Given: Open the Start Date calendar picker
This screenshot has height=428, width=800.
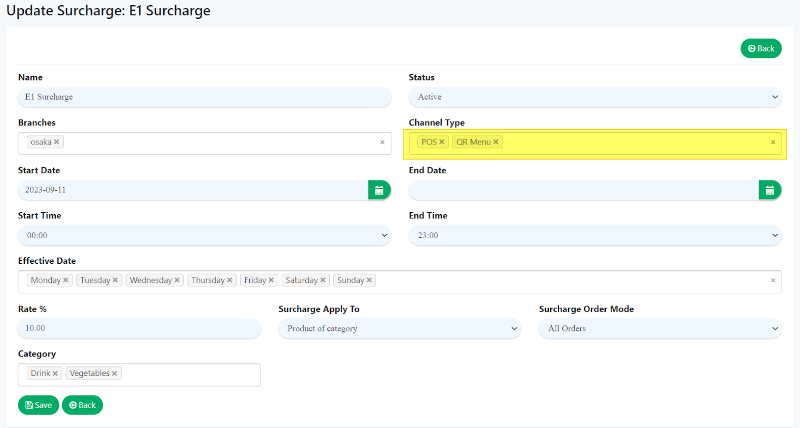Looking at the screenshot, I should click(x=379, y=190).
